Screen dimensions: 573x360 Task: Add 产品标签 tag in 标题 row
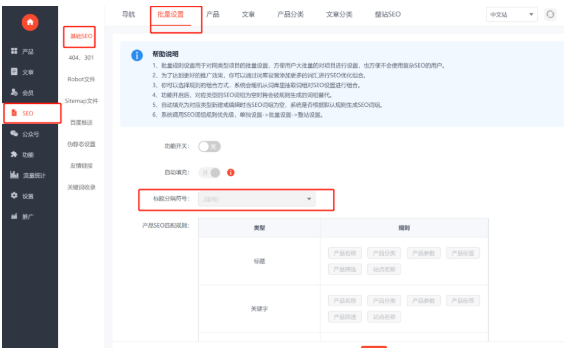click(463, 253)
